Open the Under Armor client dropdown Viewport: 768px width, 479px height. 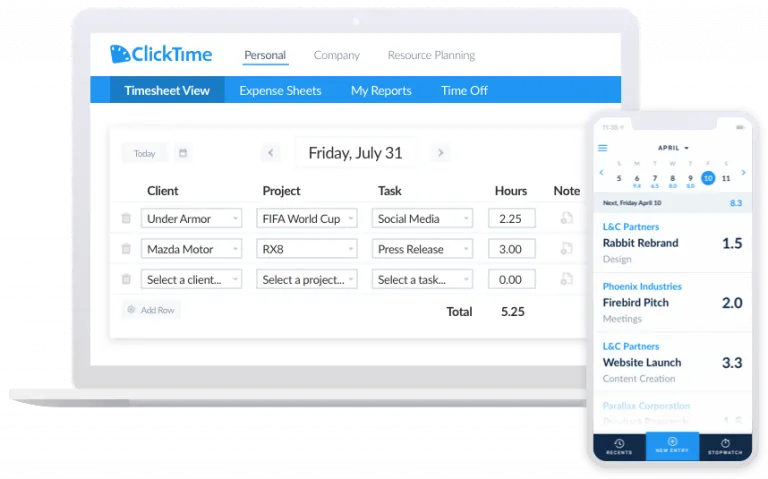(191, 218)
